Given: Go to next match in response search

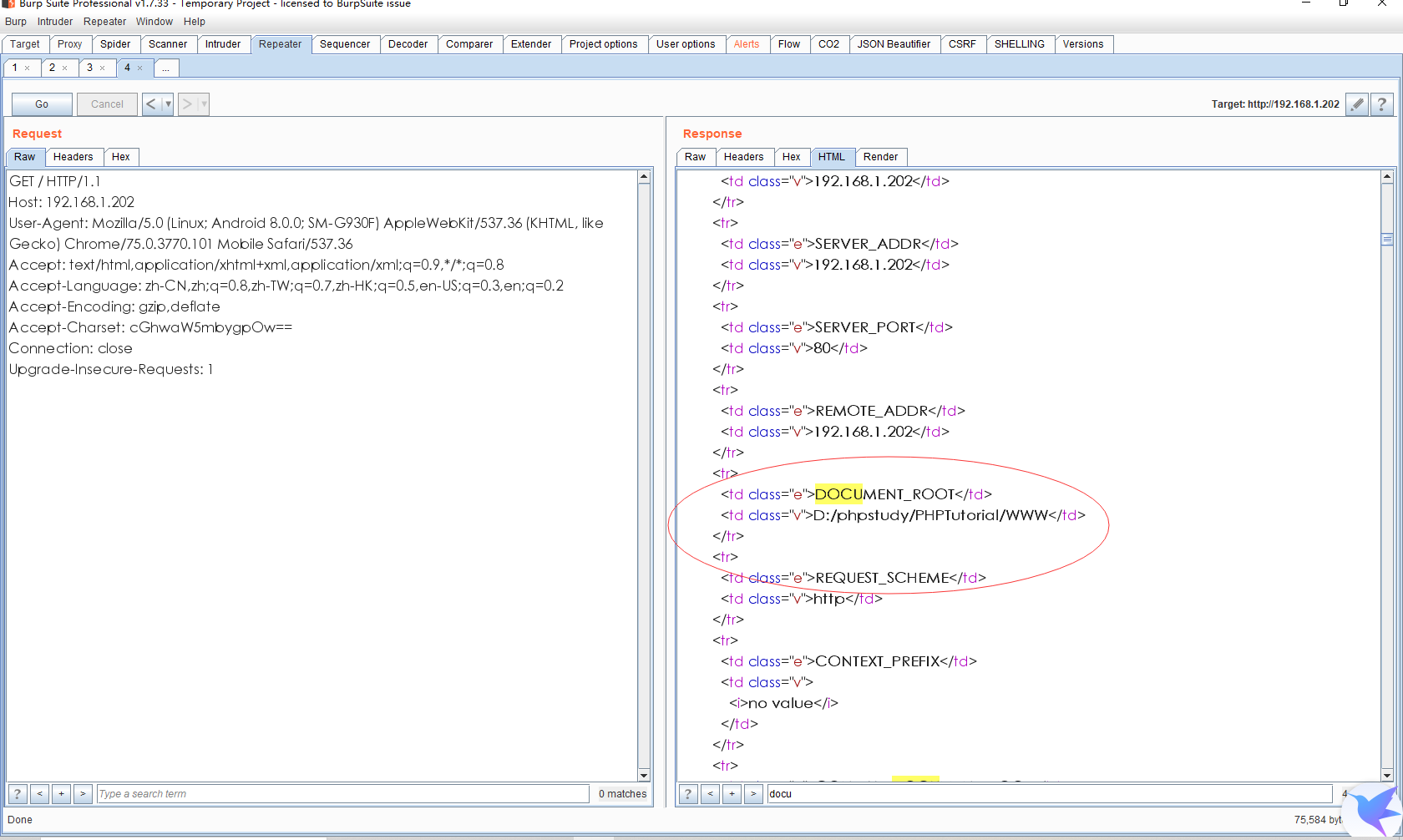Looking at the screenshot, I should tap(753, 794).
